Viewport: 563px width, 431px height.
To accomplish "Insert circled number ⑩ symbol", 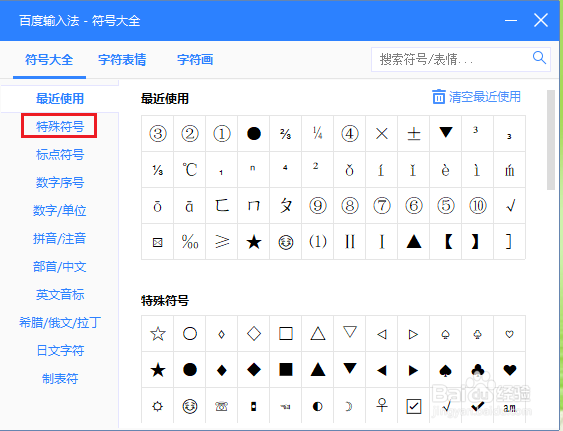I will click(478, 205).
